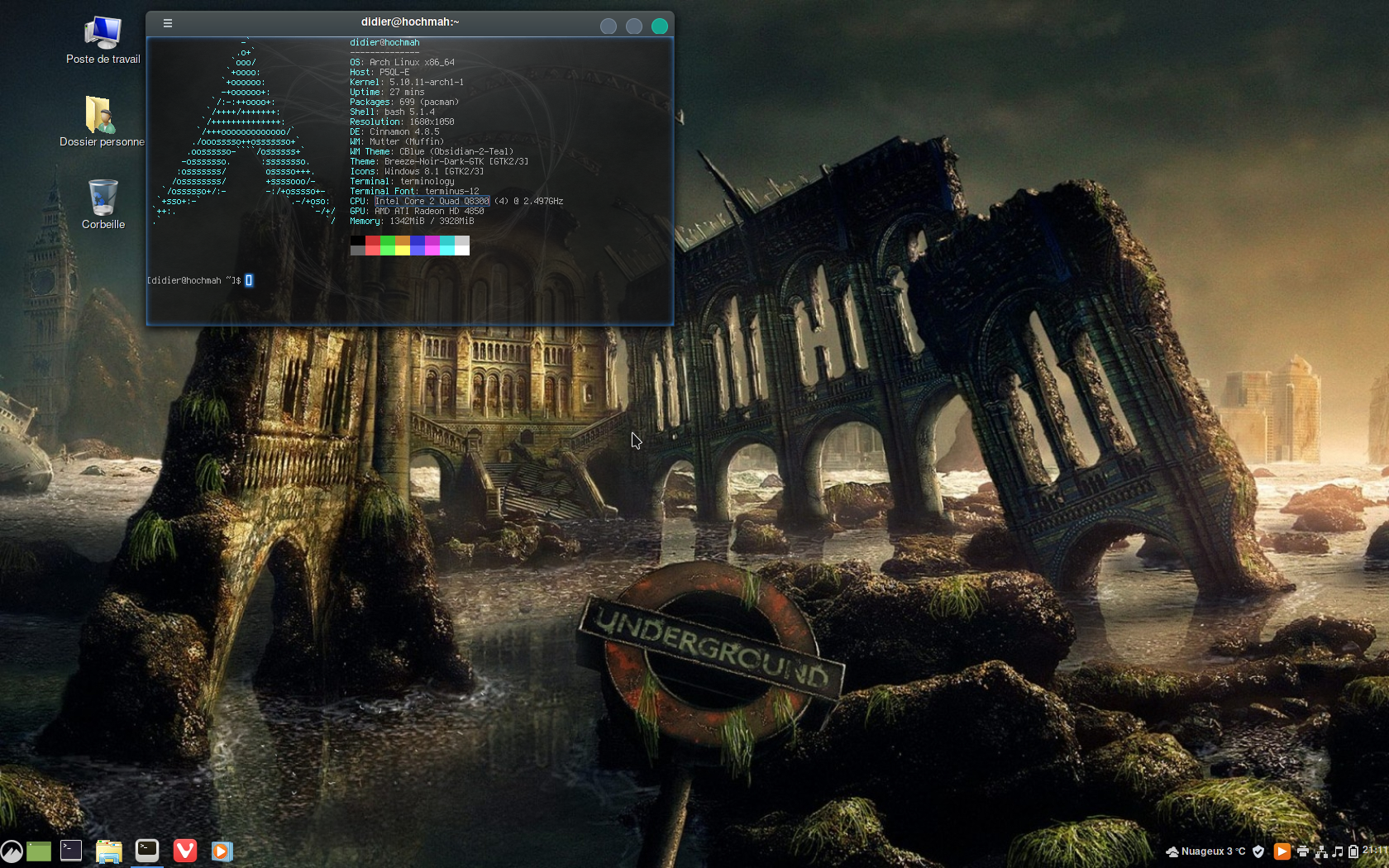Open the sound applet music note icon

point(1338,851)
